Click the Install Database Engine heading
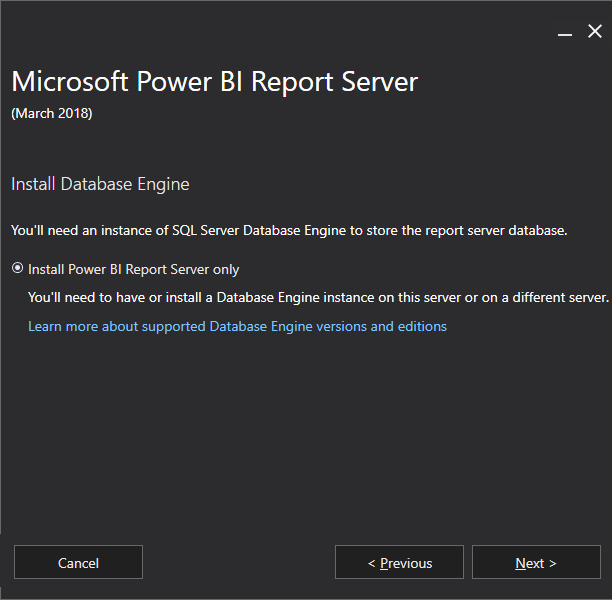The image size is (612, 600). pyautogui.click(x=100, y=184)
